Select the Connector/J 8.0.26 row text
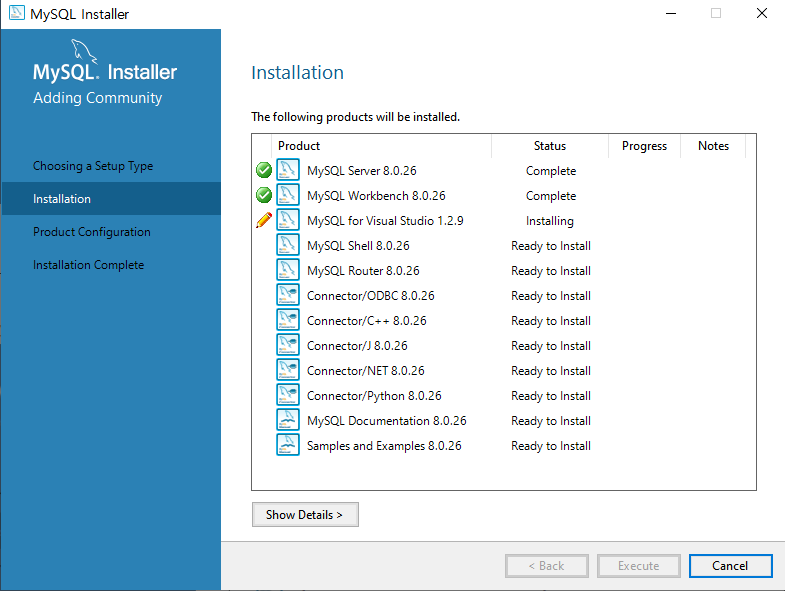The image size is (785, 591). [x=357, y=346]
